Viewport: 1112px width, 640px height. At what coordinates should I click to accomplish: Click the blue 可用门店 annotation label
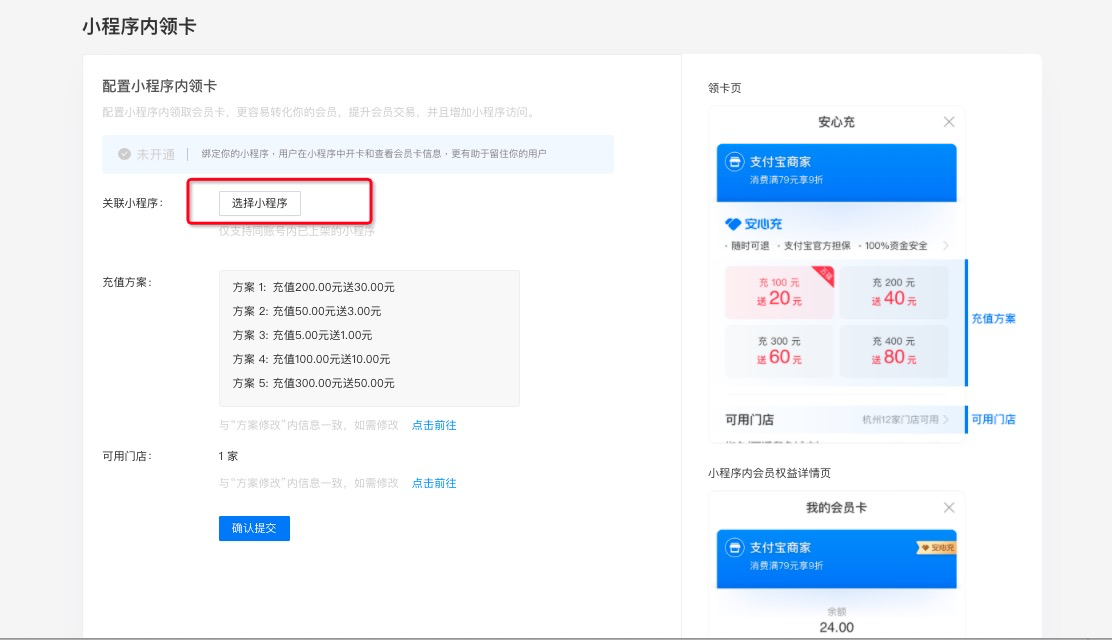tap(993, 419)
